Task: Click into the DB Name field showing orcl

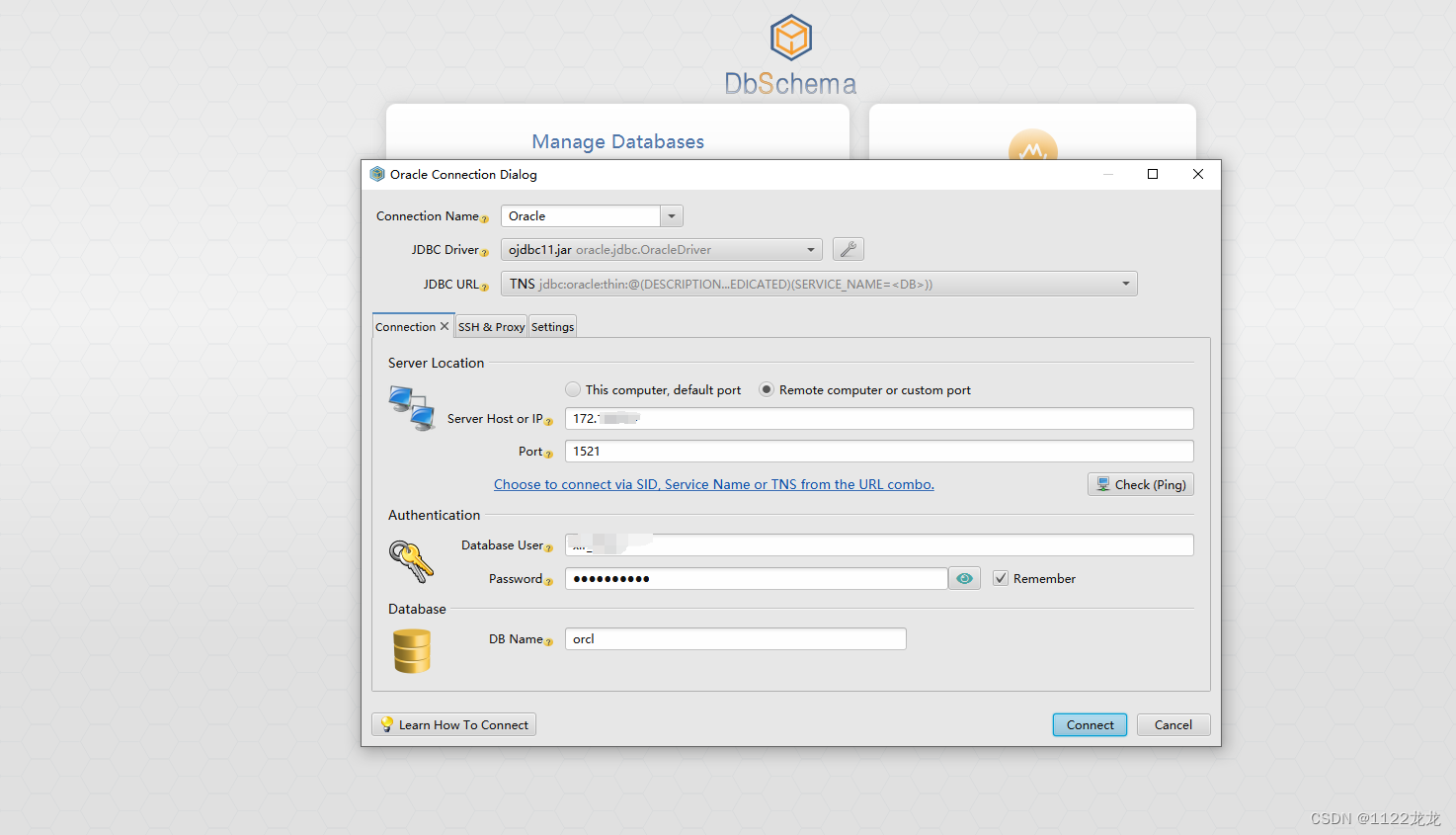Action: [x=736, y=638]
